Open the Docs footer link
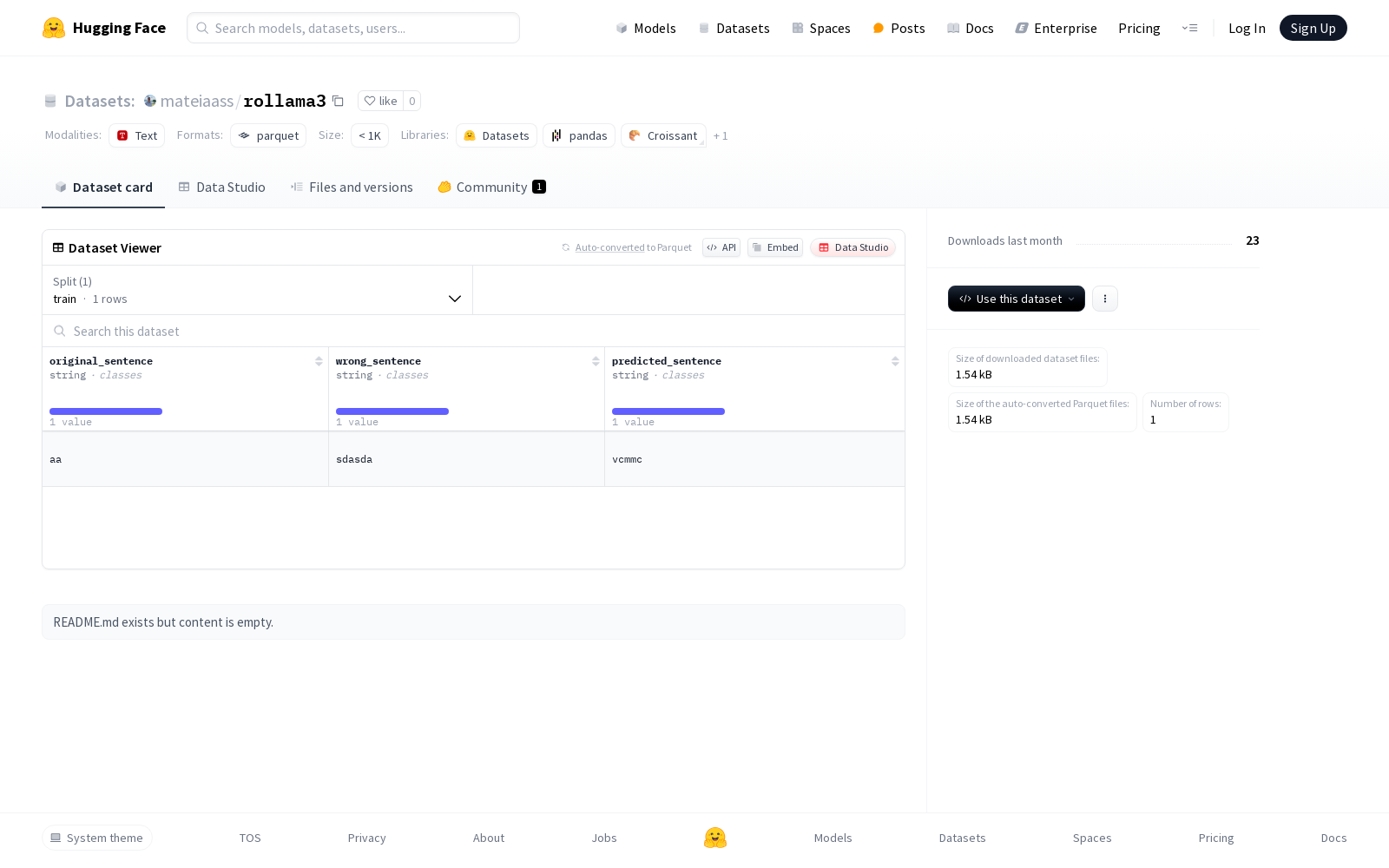Screen dimensions: 1389x868 (1333, 838)
